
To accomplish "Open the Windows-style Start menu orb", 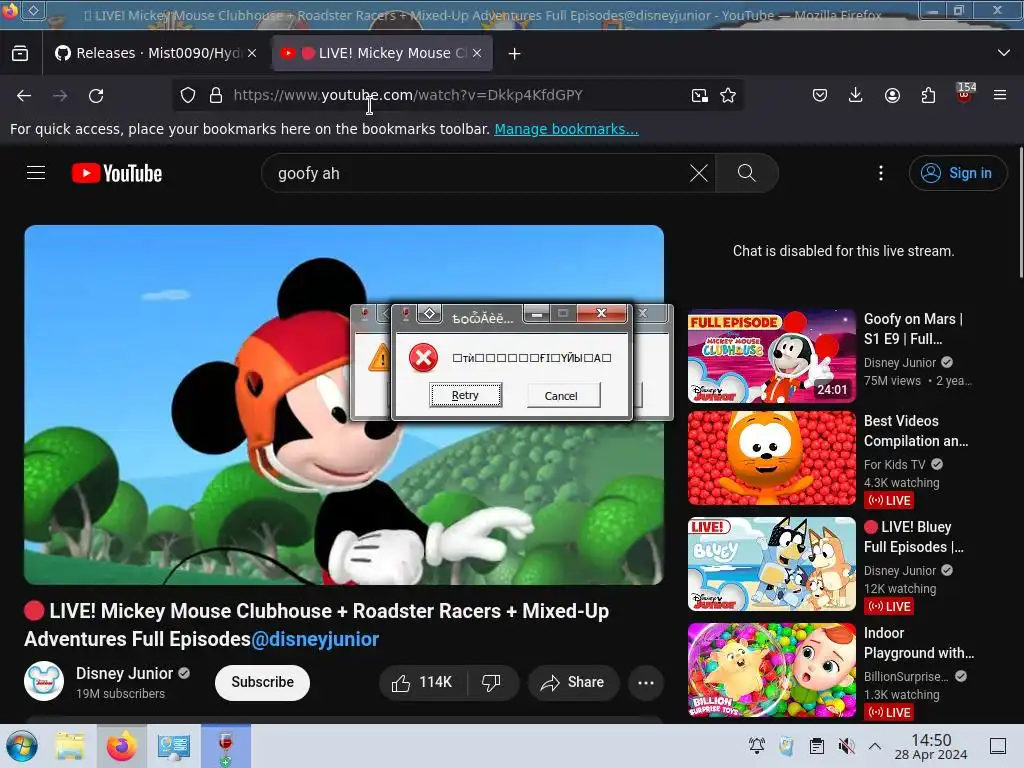I will tap(22, 746).
